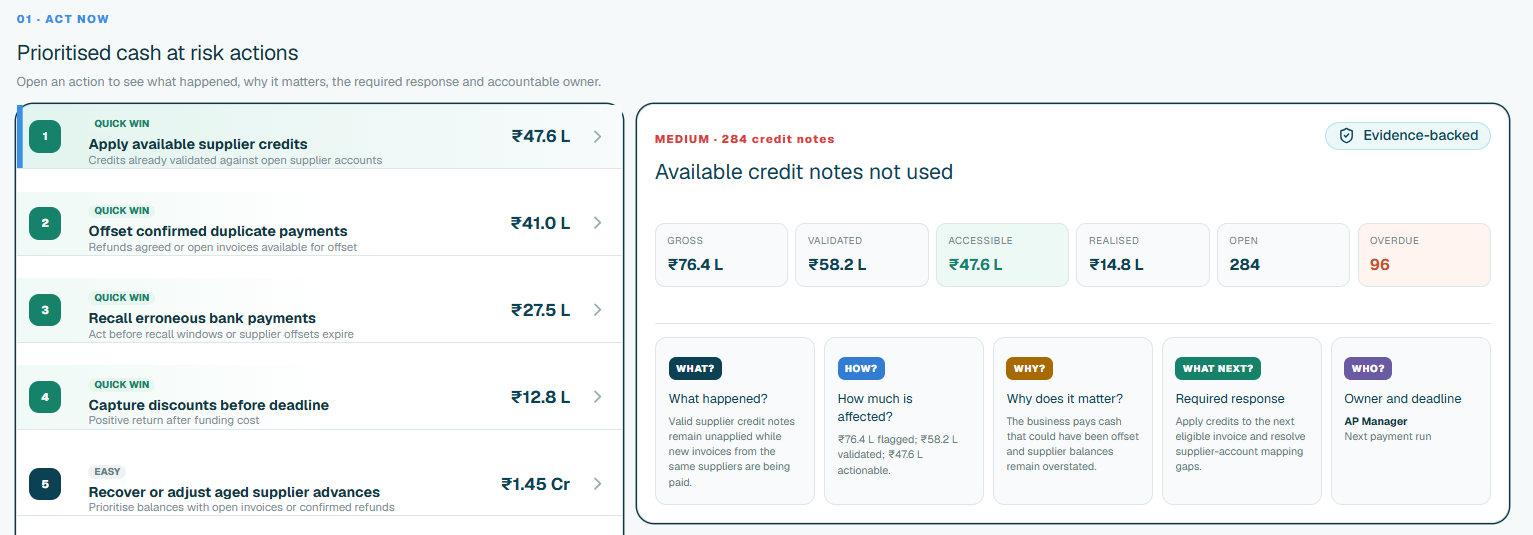Click the AP Manager owner name
This screenshot has width=1533, height=535.
click(1376, 422)
